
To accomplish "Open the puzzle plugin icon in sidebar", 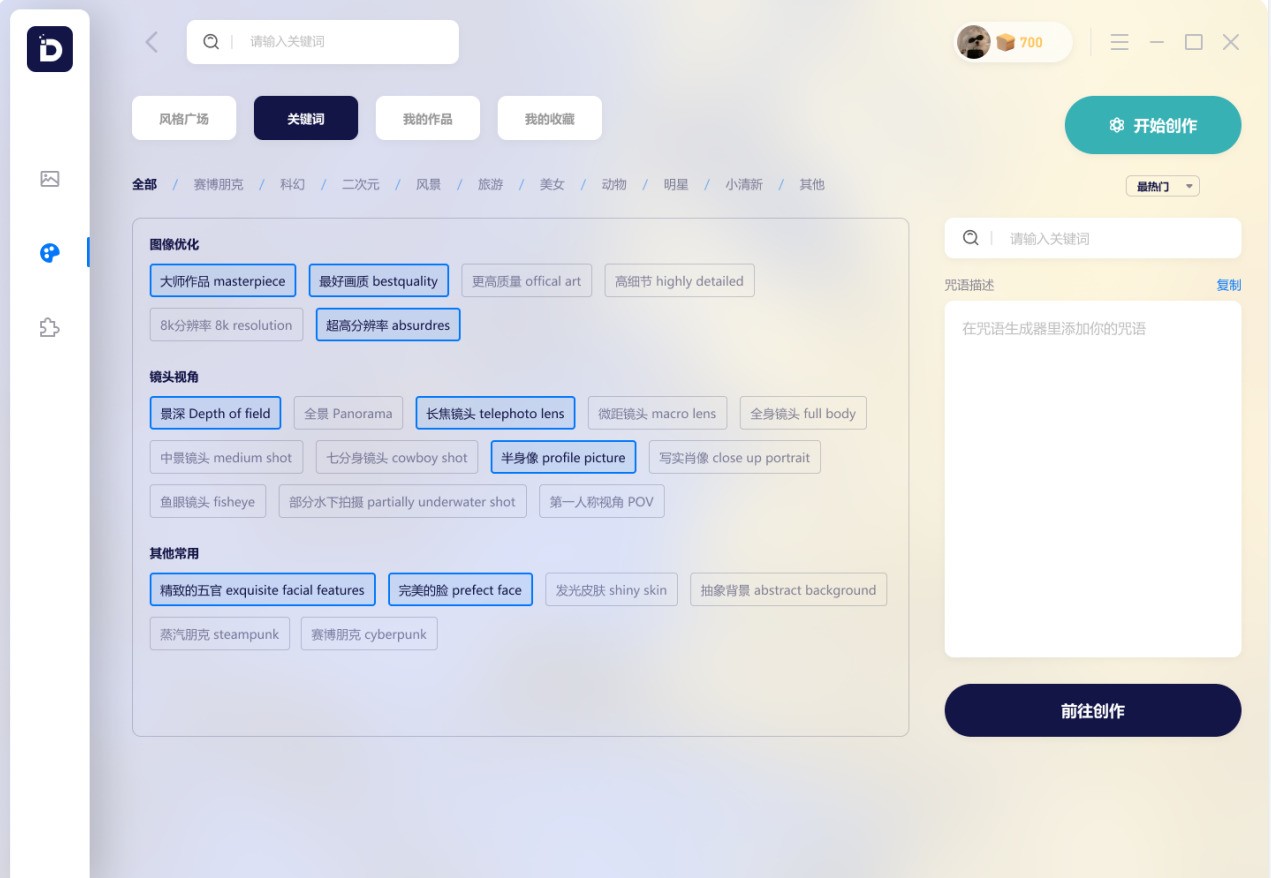I will pyautogui.click(x=50, y=328).
